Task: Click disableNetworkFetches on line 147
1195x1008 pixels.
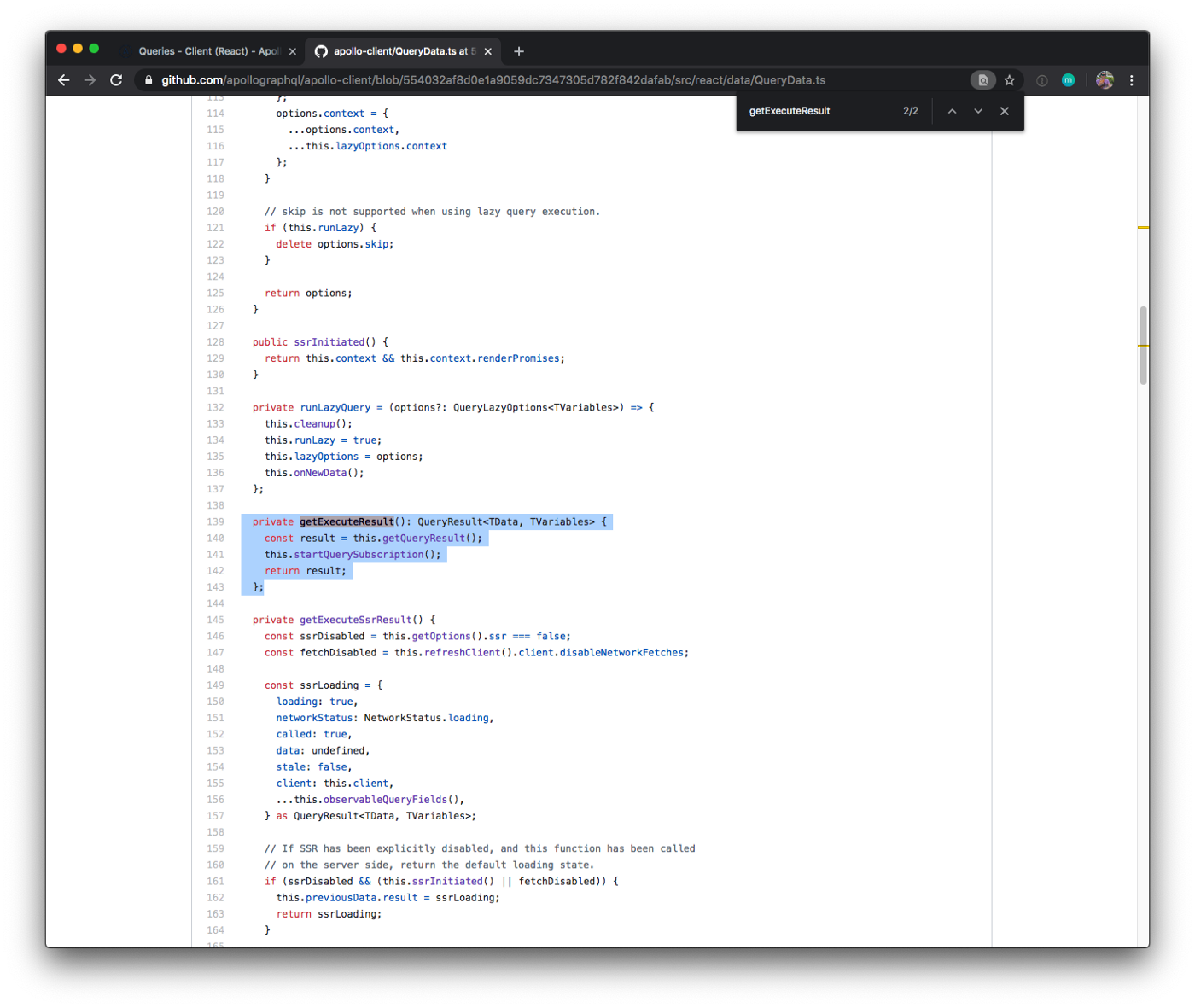Action: click(621, 653)
